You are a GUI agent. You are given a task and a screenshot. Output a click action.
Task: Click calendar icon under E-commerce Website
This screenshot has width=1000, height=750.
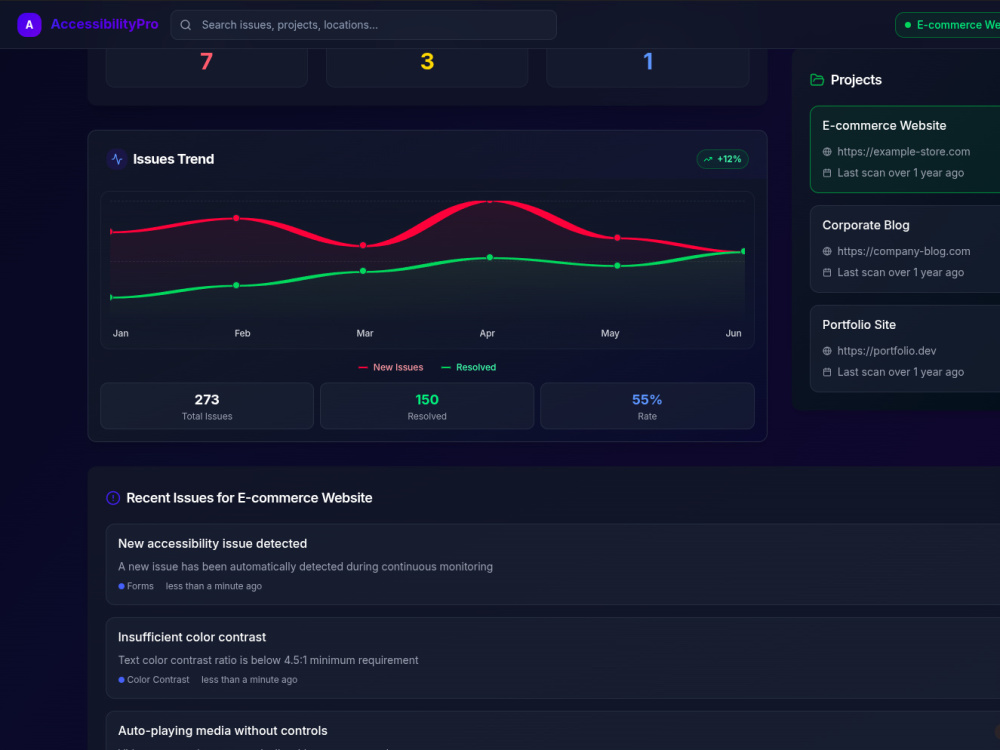click(827, 173)
